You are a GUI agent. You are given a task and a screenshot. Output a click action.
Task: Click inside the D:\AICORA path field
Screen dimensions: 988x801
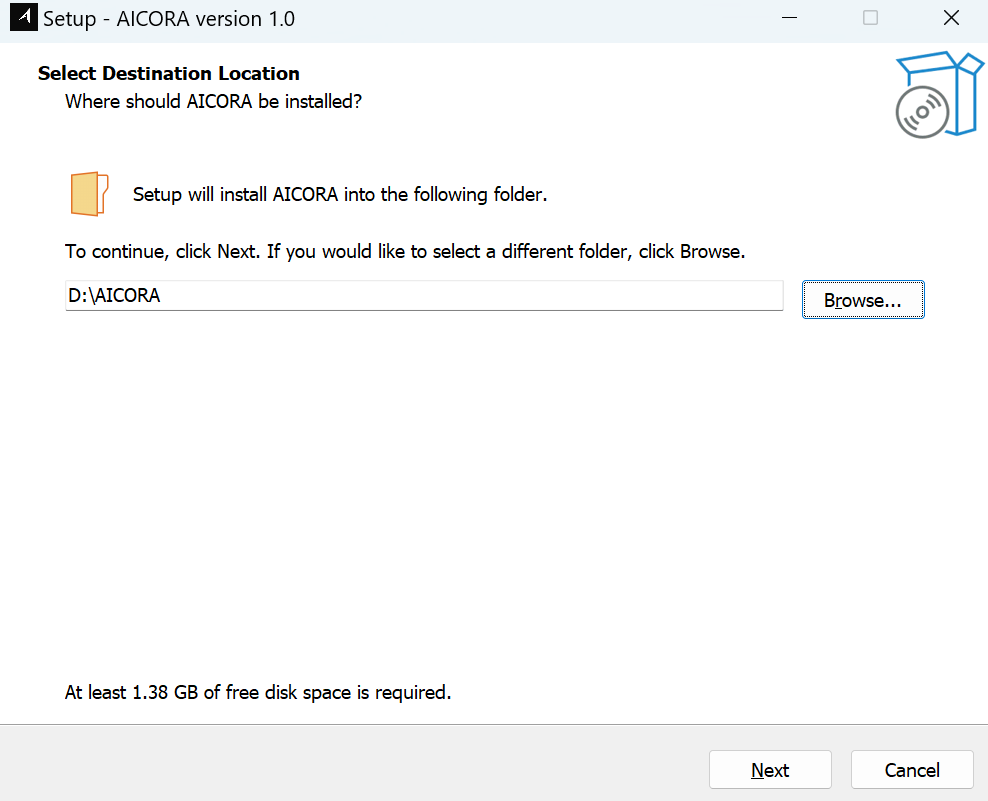pos(300,296)
